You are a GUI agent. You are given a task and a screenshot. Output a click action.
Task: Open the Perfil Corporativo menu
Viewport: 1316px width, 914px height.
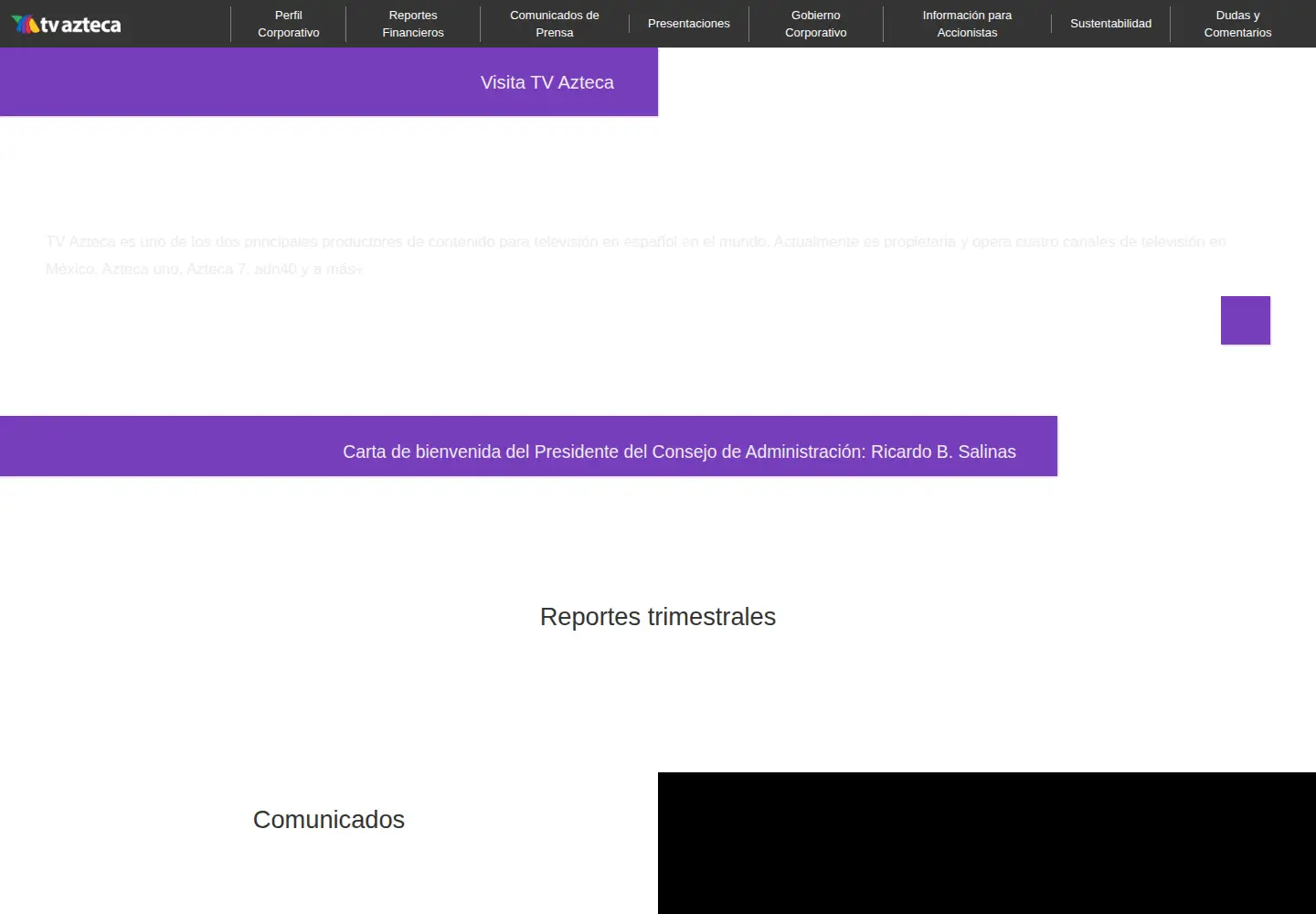point(289,24)
